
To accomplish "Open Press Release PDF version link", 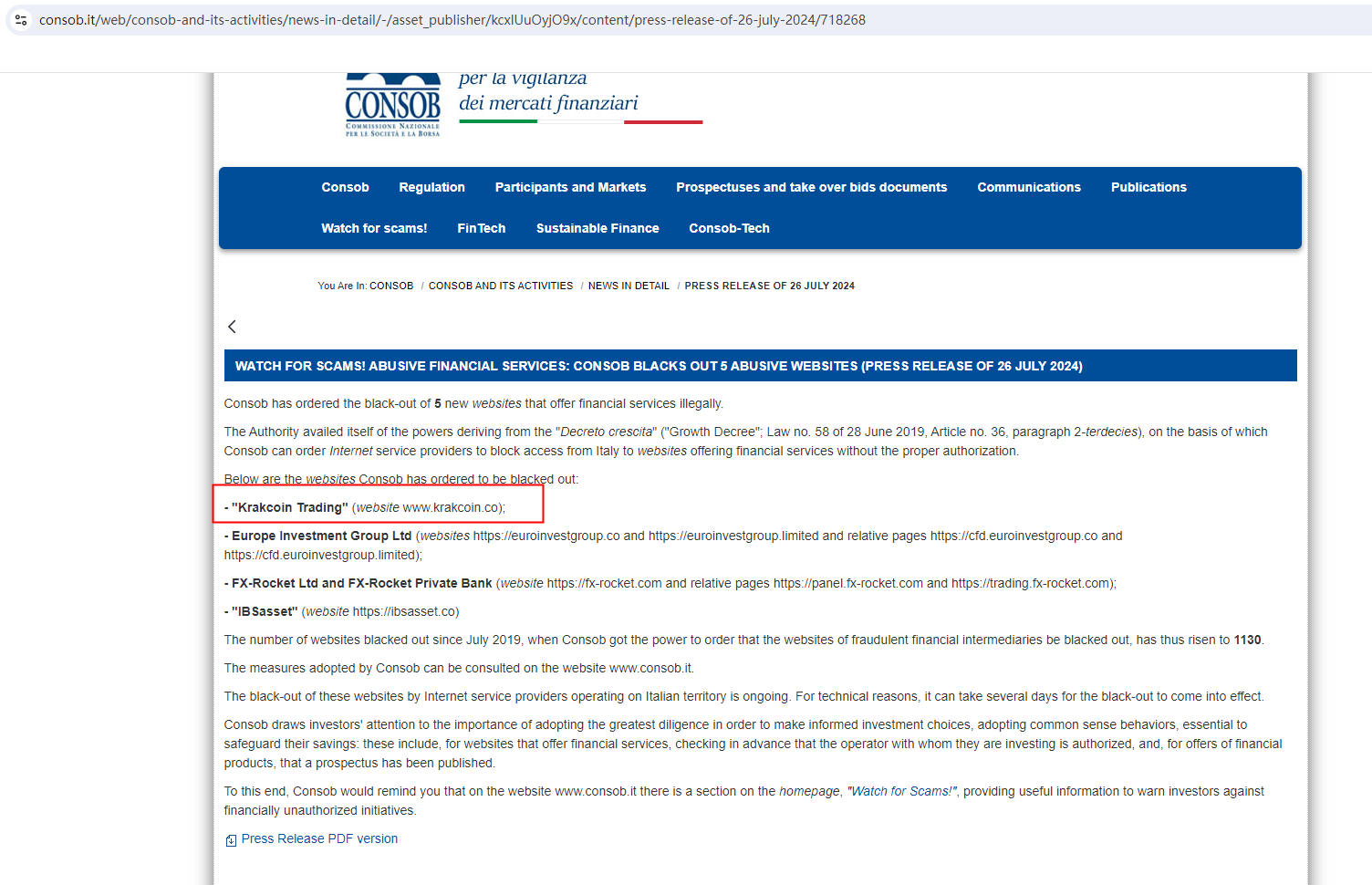I will (x=319, y=838).
